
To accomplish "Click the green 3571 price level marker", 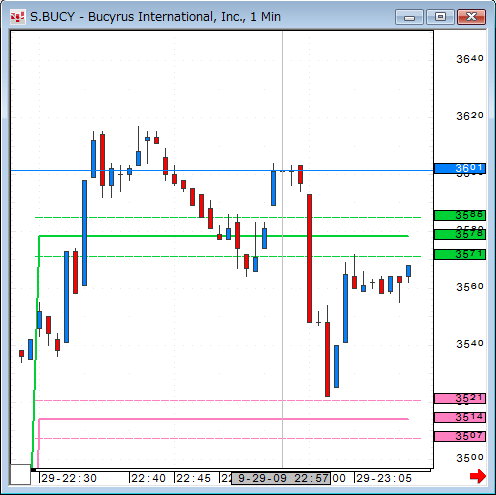I will pos(460,254).
